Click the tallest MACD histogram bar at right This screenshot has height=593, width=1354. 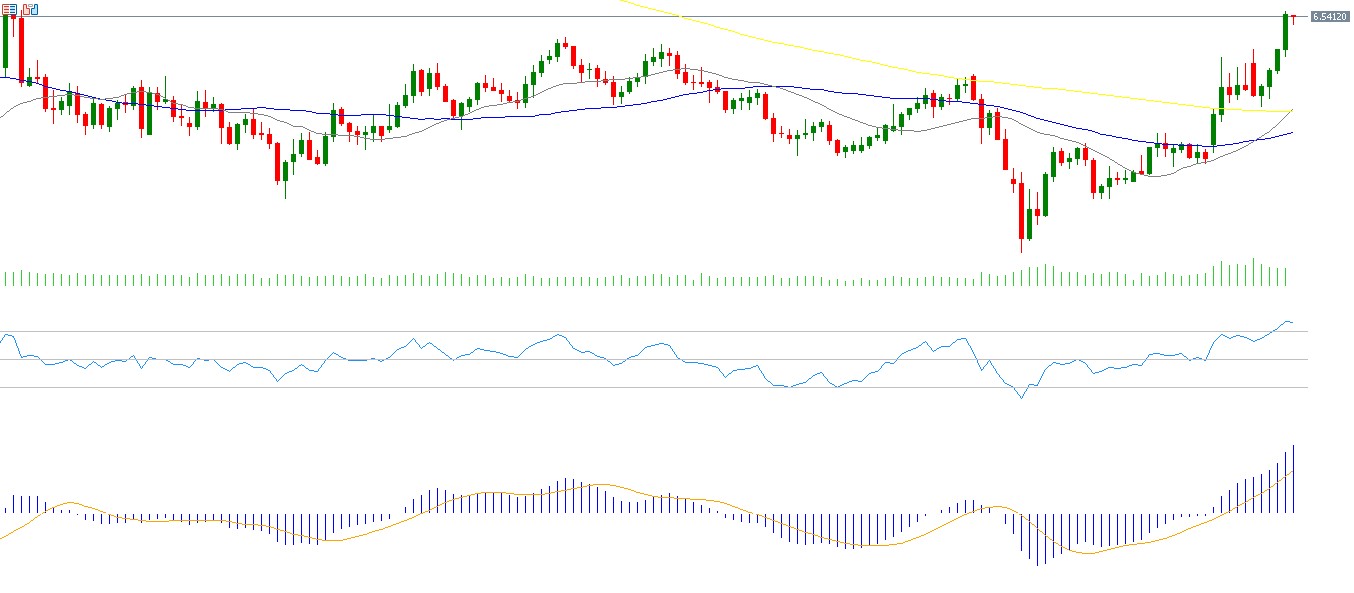tap(1293, 480)
